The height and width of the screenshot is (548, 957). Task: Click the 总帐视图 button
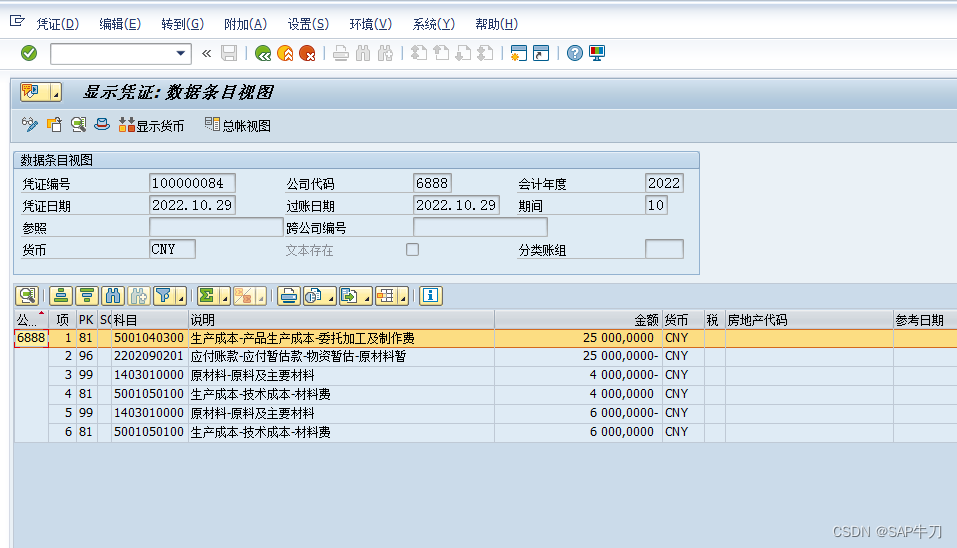(x=238, y=126)
